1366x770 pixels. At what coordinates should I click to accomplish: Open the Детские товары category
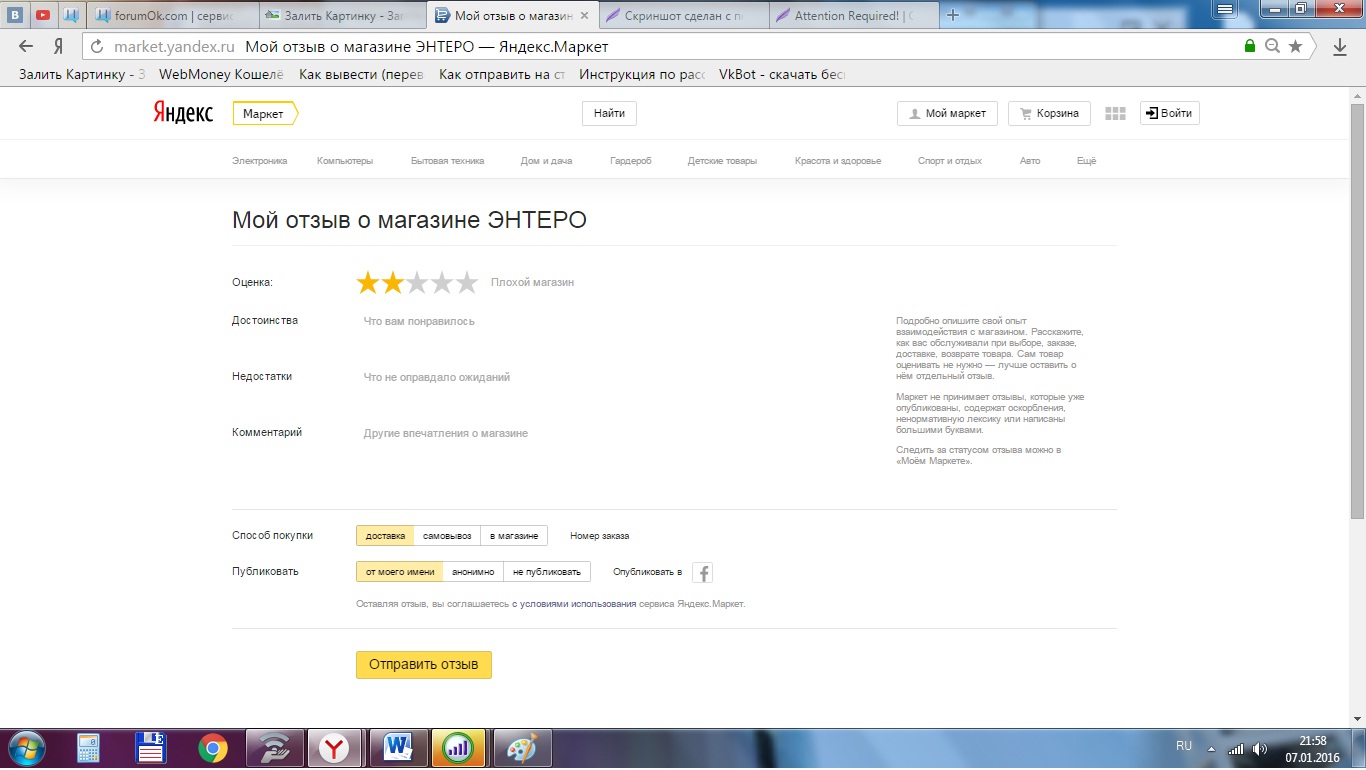[722, 161]
